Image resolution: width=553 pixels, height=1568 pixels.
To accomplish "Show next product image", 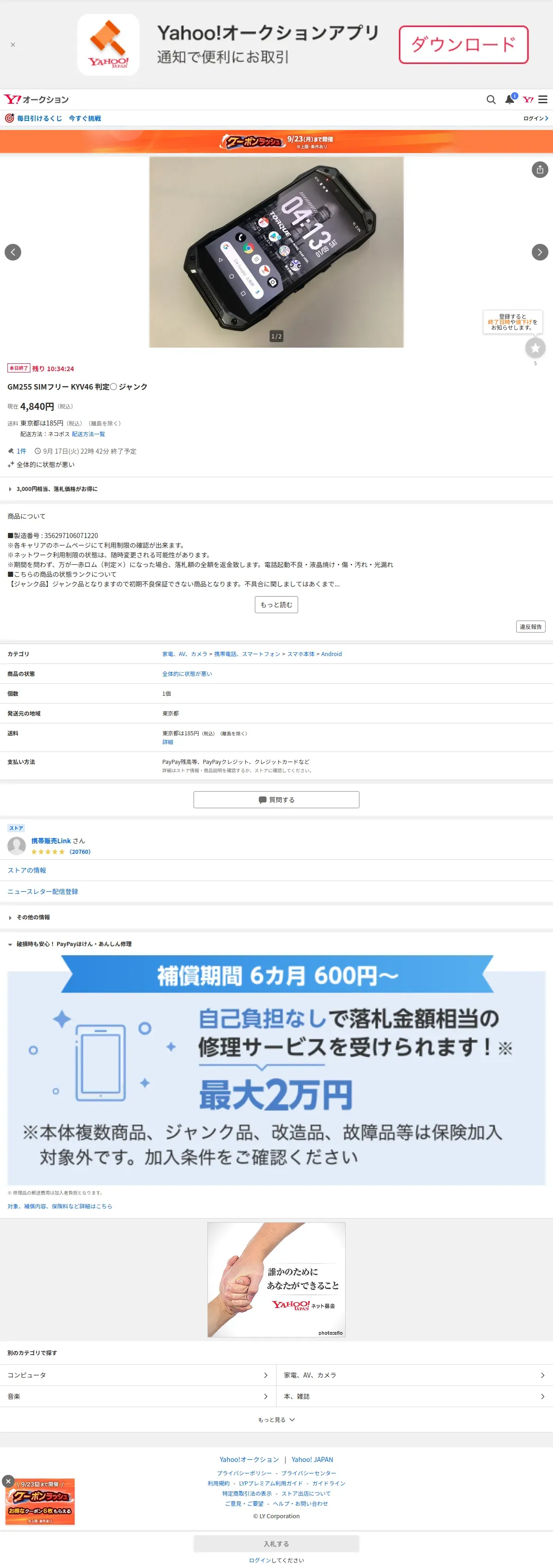I will pyautogui.click(x=540, y=252).
